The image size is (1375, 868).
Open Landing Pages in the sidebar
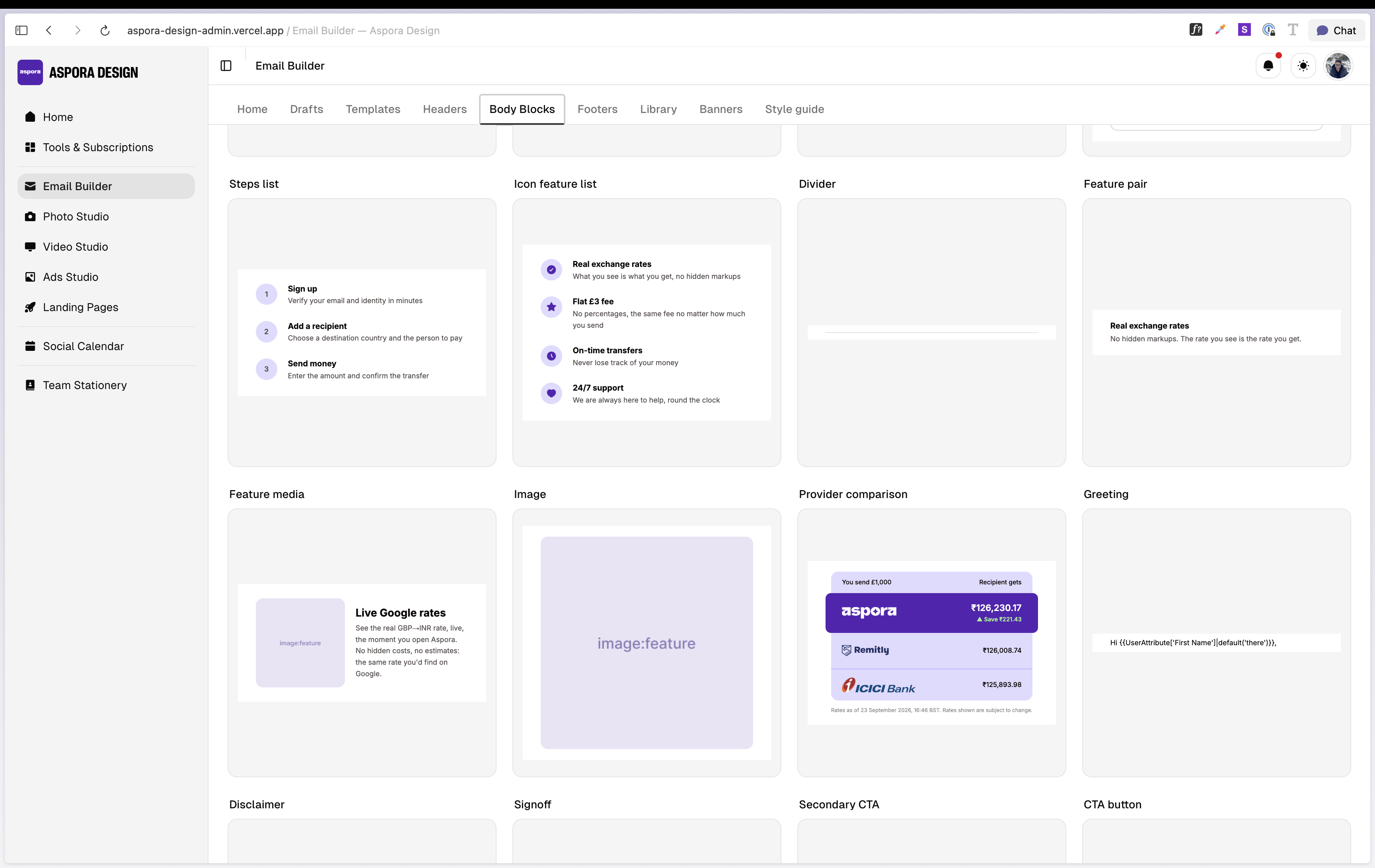[x=106, y=307]
